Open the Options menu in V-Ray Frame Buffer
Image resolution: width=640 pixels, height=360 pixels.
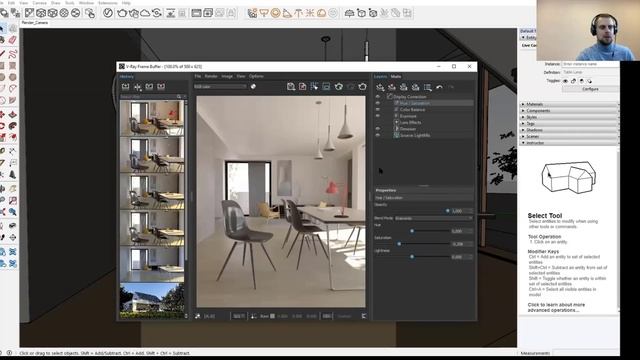coord(256,76)
